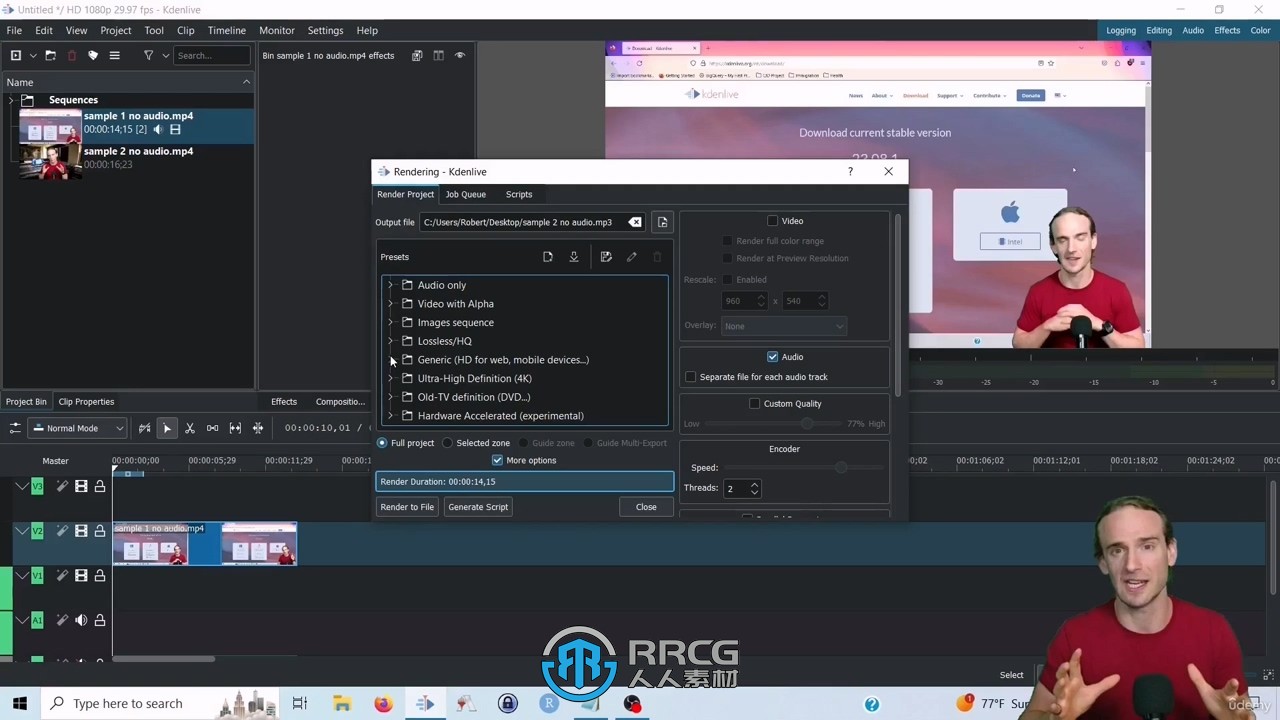Enable the Video checkbox in render options

[772, 221]
